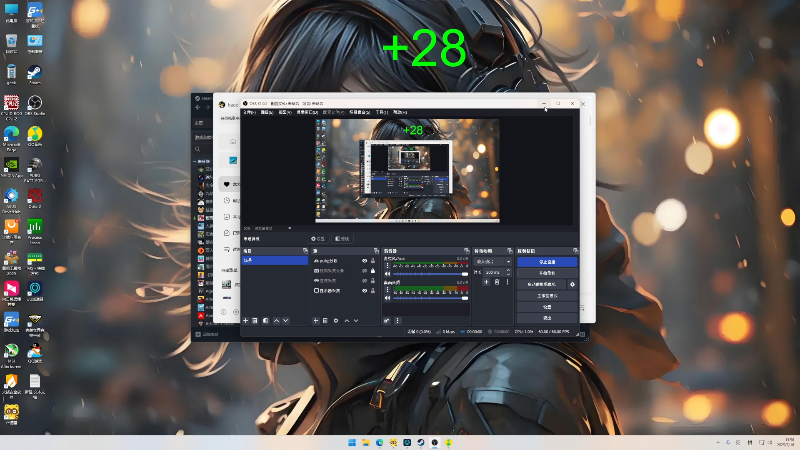
Task: Toggle visibility of display capture source
Action: pos(364,290)
